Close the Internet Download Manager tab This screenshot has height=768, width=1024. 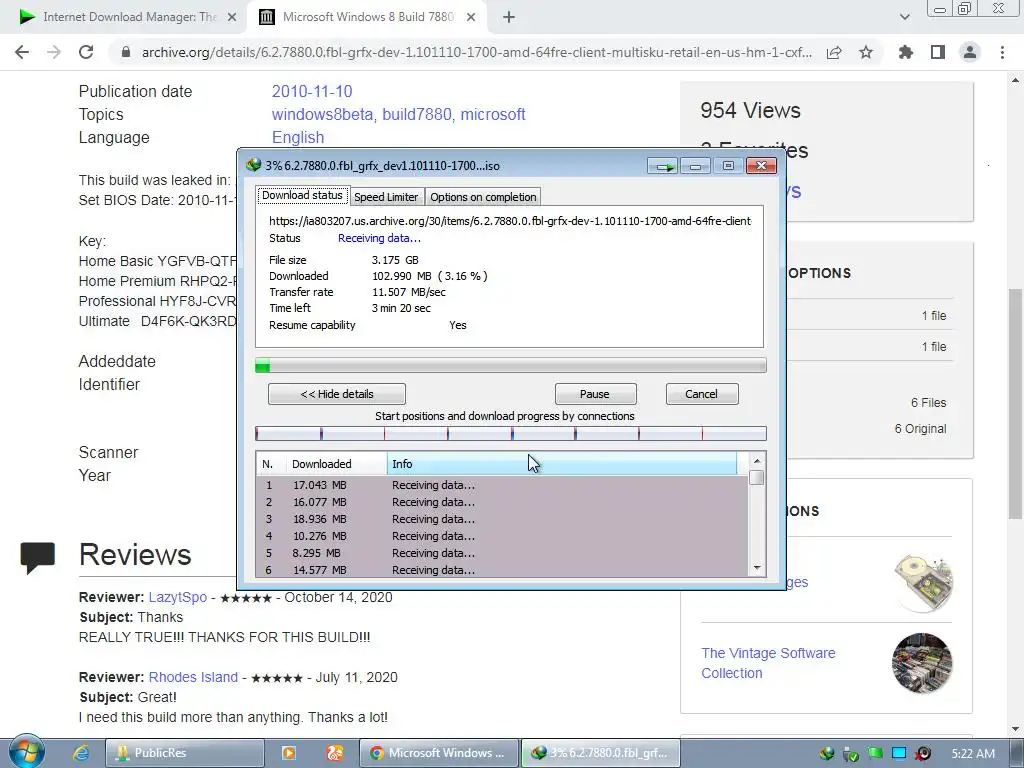point(232,18)
